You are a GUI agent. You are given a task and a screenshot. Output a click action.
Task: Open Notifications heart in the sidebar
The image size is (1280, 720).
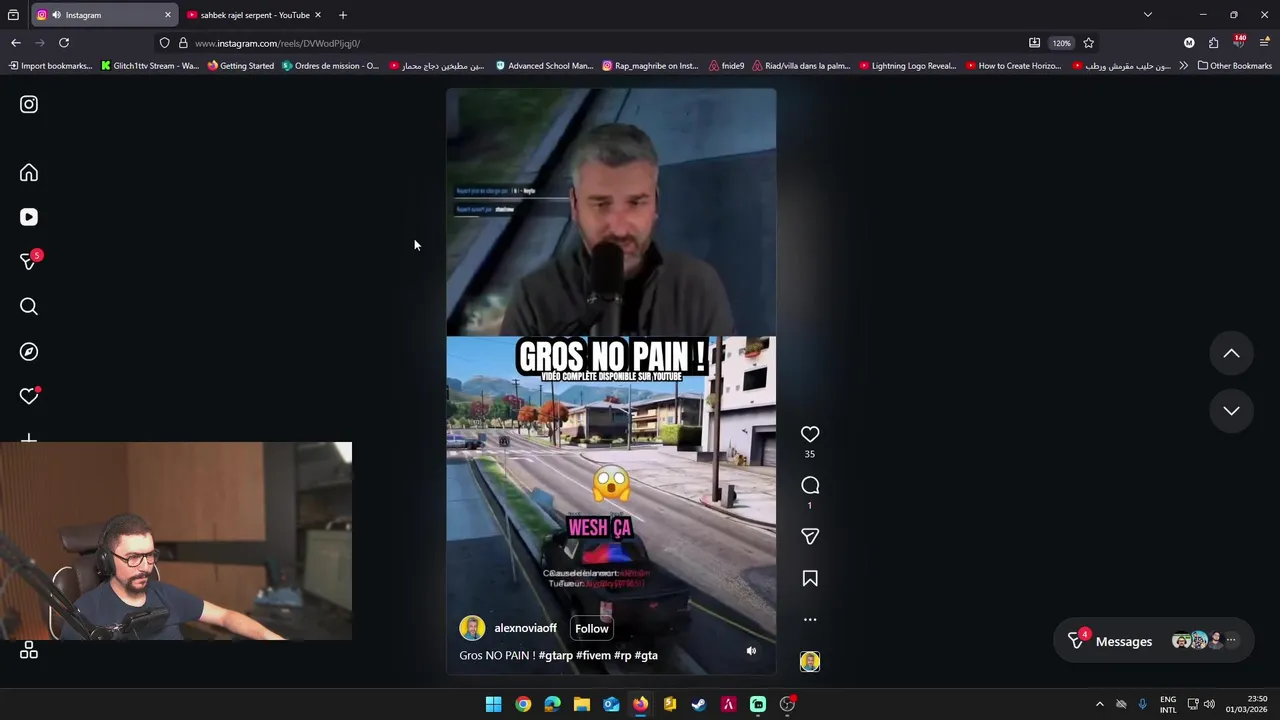(x=29, y=396)
